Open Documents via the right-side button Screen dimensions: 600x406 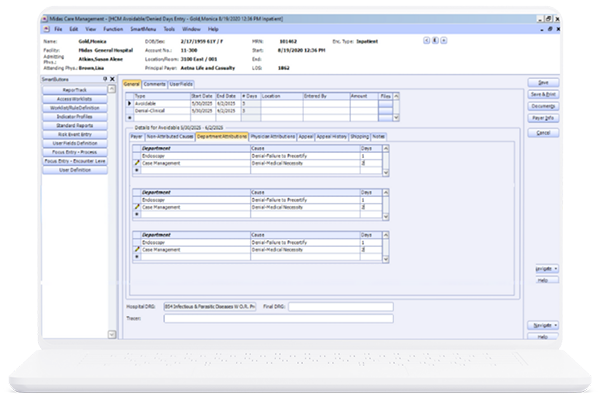(x=543, y=106)
